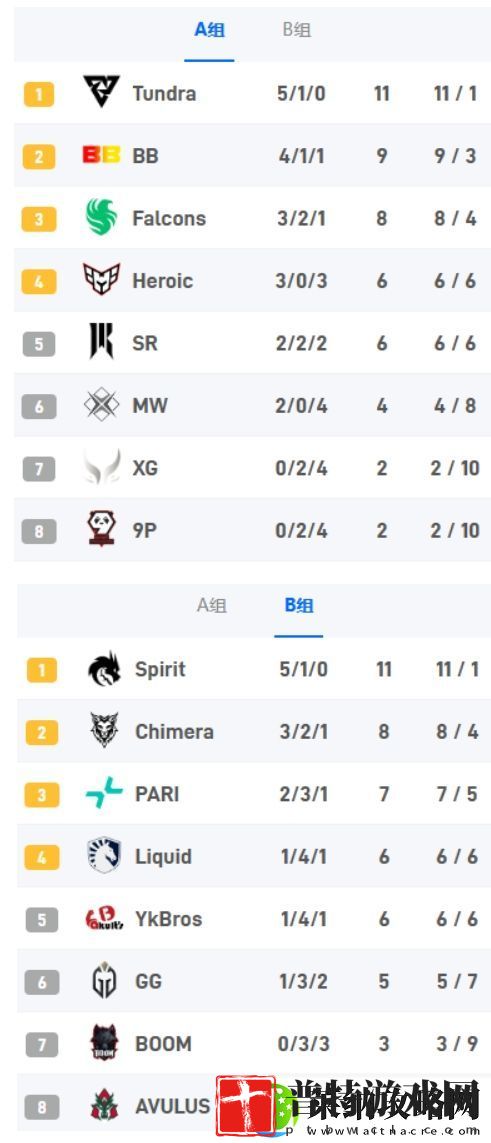Screen dimensions: 491x1143
Task: Click the BB team logo
Action: [x=101, y=155]
